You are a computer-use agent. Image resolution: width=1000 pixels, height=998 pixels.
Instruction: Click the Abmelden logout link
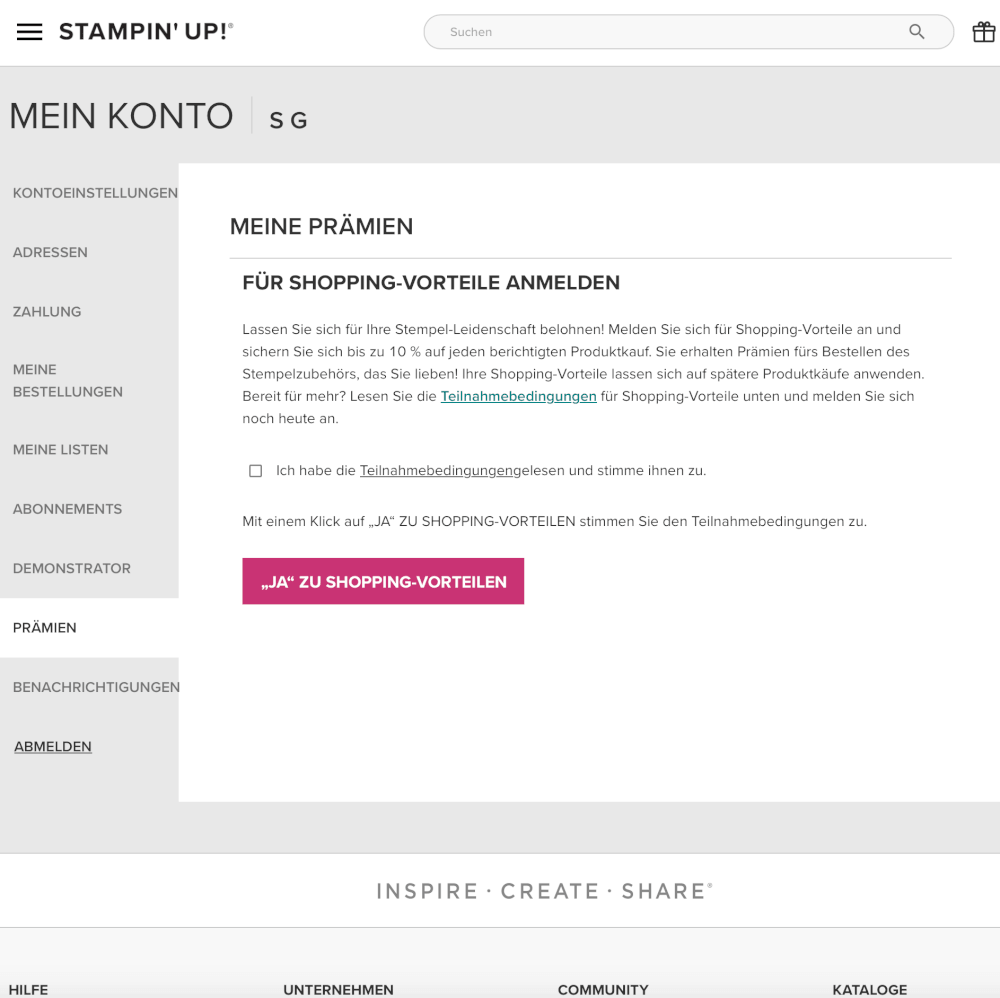53,746
